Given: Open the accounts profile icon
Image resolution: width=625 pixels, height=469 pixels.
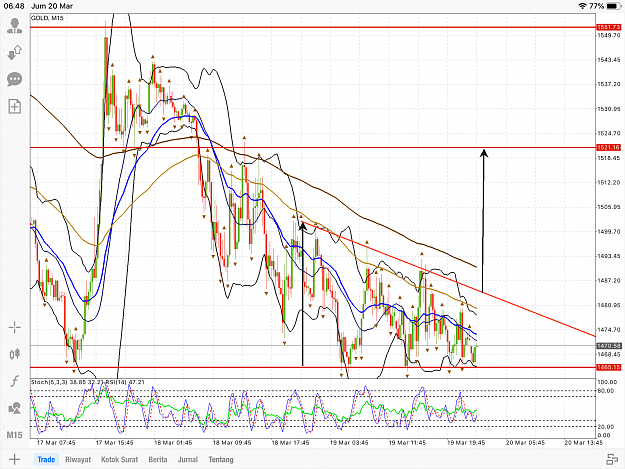Looking at the screenshot, I should point(15,26).
